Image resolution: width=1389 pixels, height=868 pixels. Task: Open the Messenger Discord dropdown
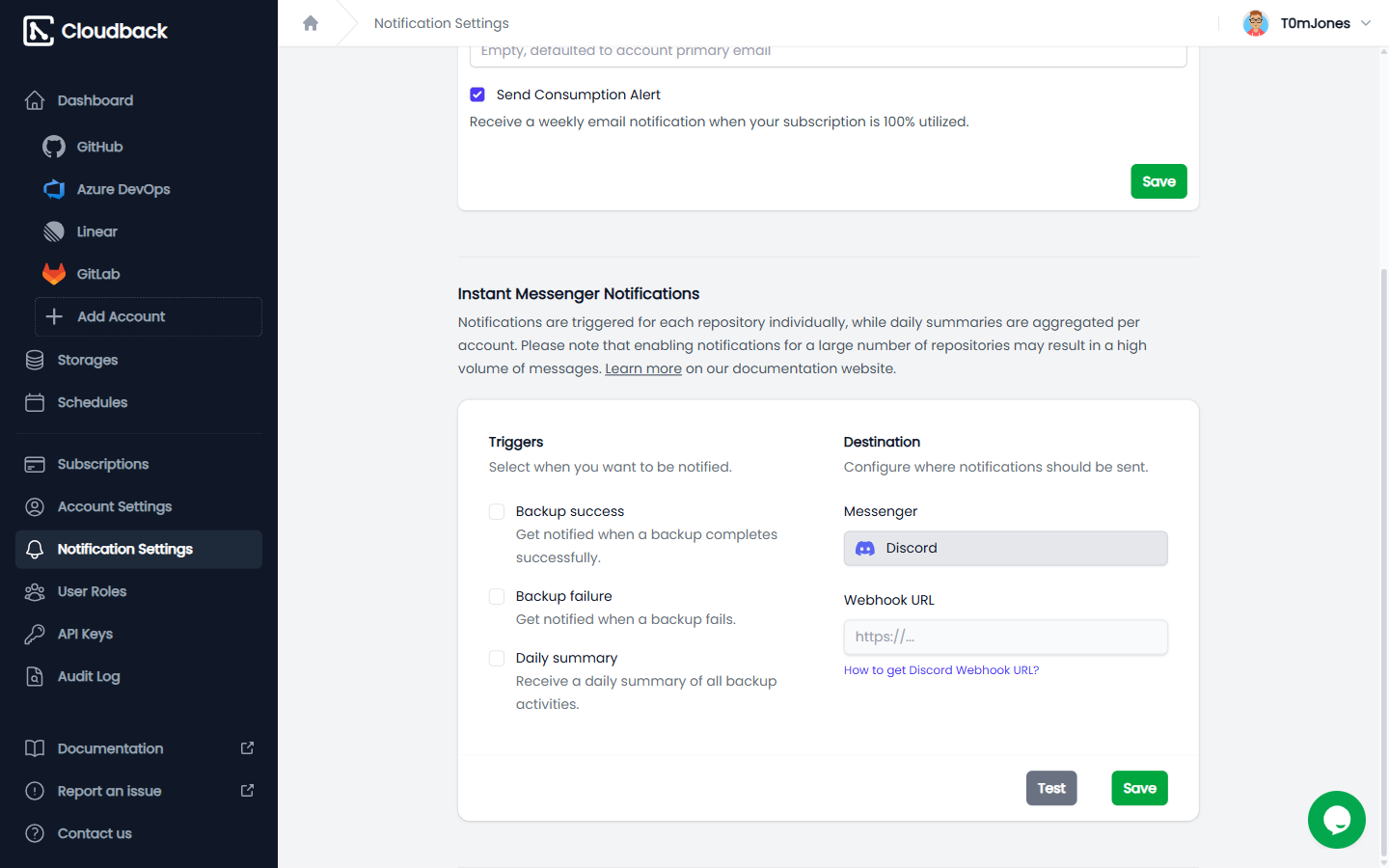pyautogui.click(x=1006, y=548)
